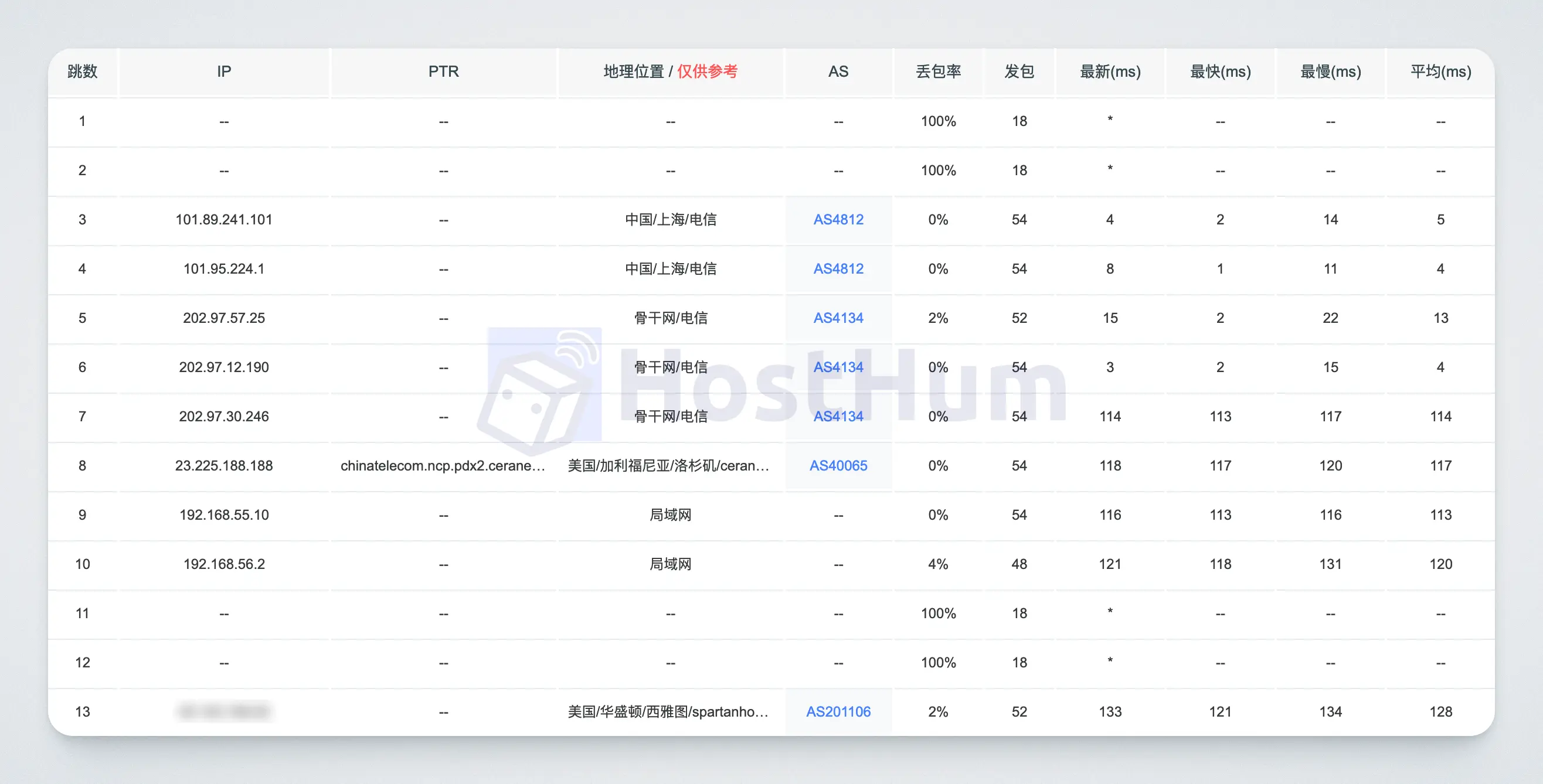1543x784 pixels.
Task: Select IP address 192.168.56.2
Action: pos(224,564)
